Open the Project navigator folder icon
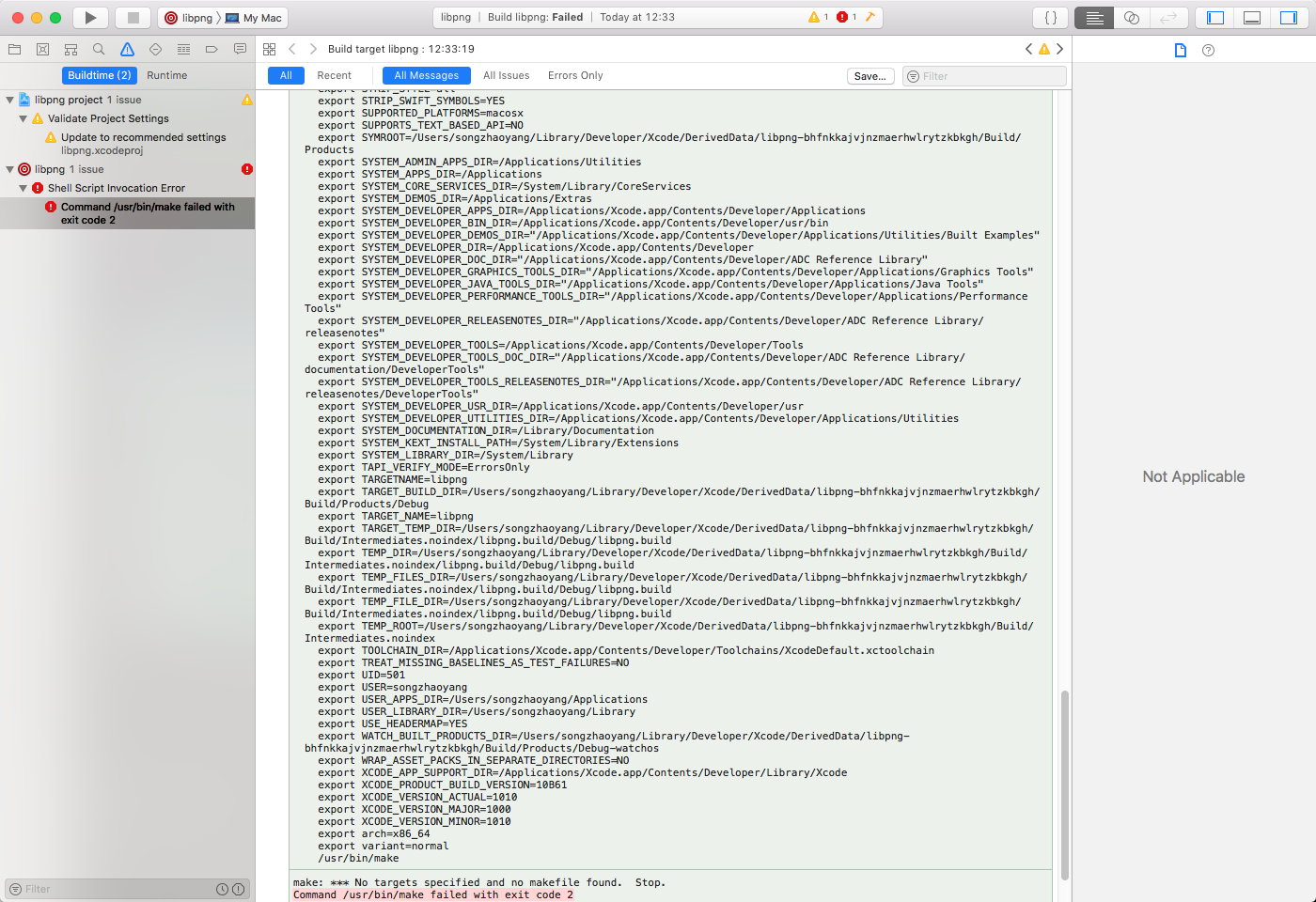The height and width of the screenshot is (902, 1316). [14, 49]
